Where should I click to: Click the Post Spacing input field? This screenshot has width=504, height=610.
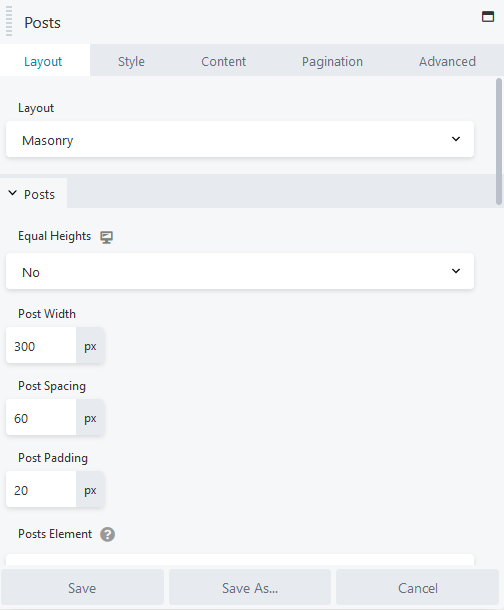41,417
